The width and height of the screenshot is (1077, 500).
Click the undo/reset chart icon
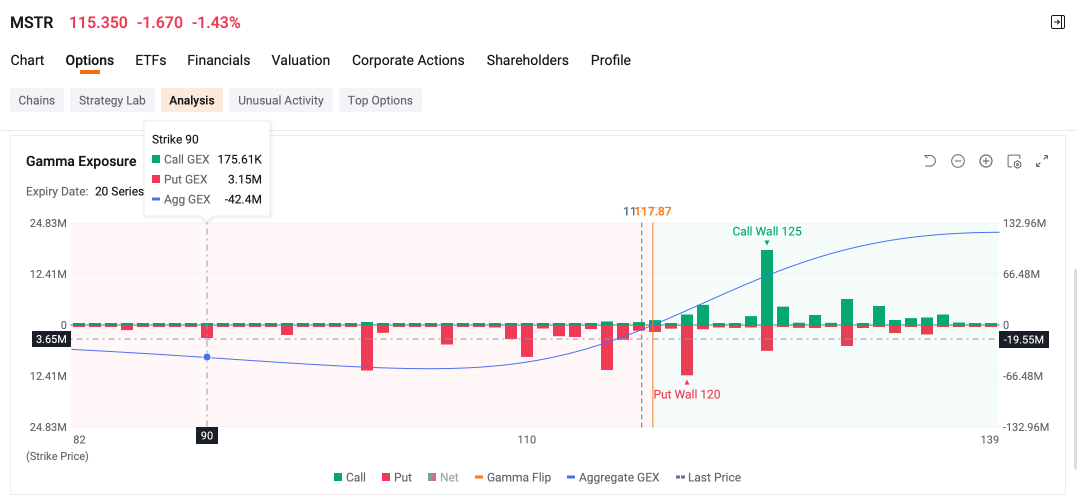[930, 161]
